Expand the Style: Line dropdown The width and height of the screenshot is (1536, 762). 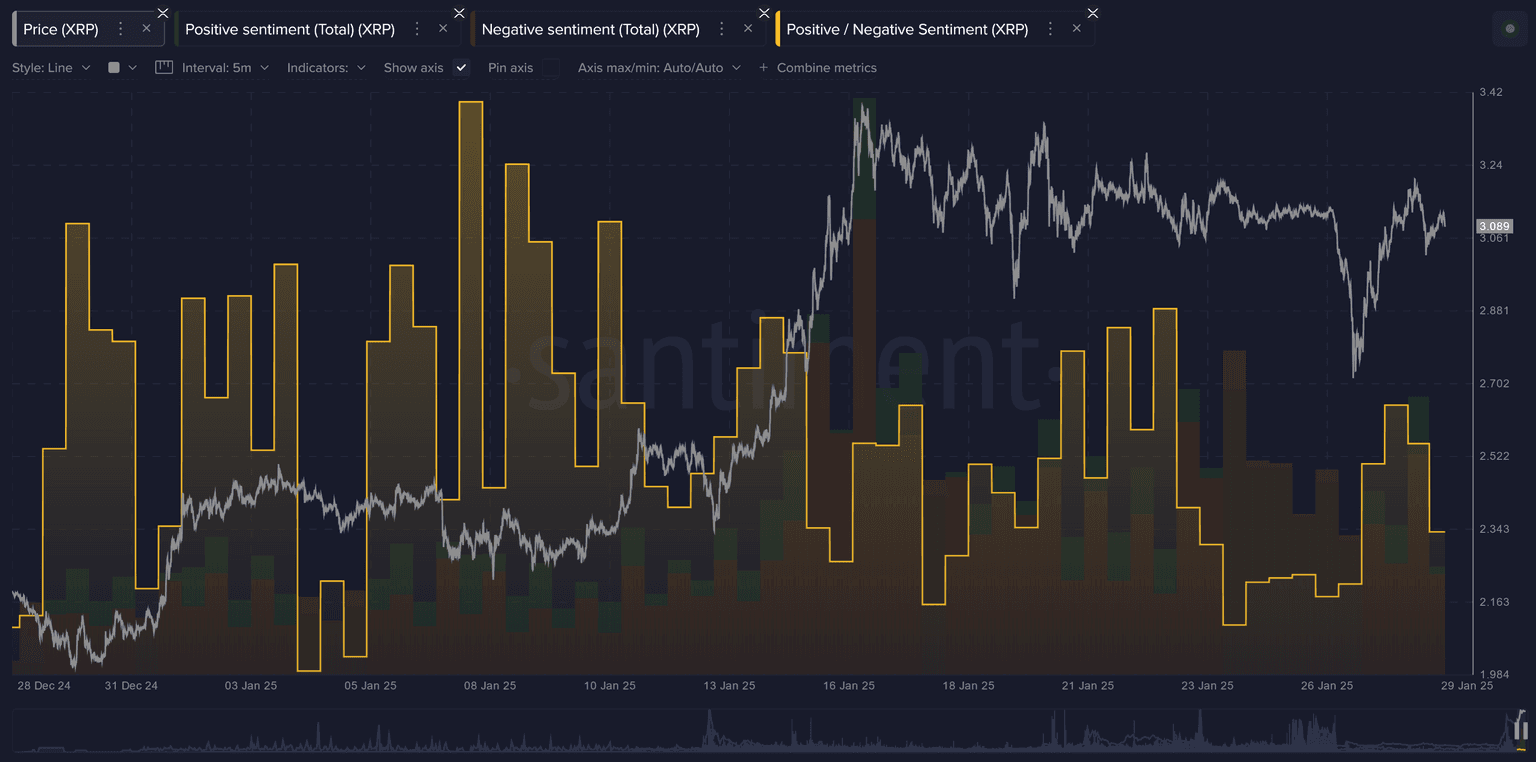coord(51,68)
